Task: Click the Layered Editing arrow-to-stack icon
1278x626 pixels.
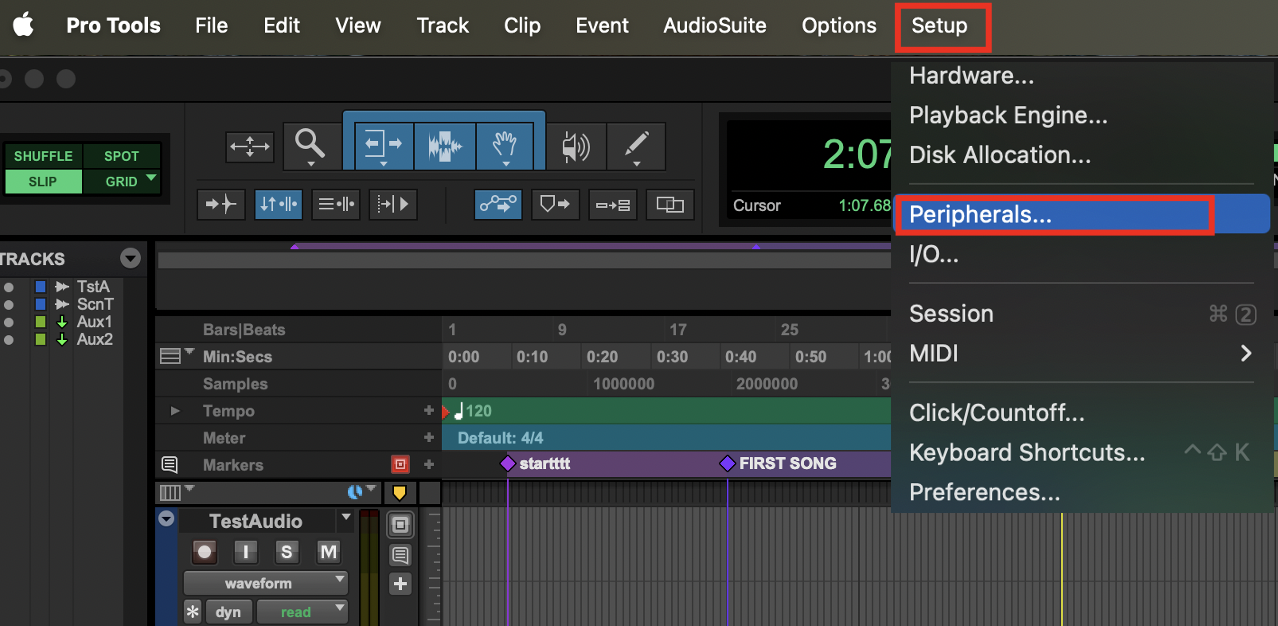Action: point(612,204)
